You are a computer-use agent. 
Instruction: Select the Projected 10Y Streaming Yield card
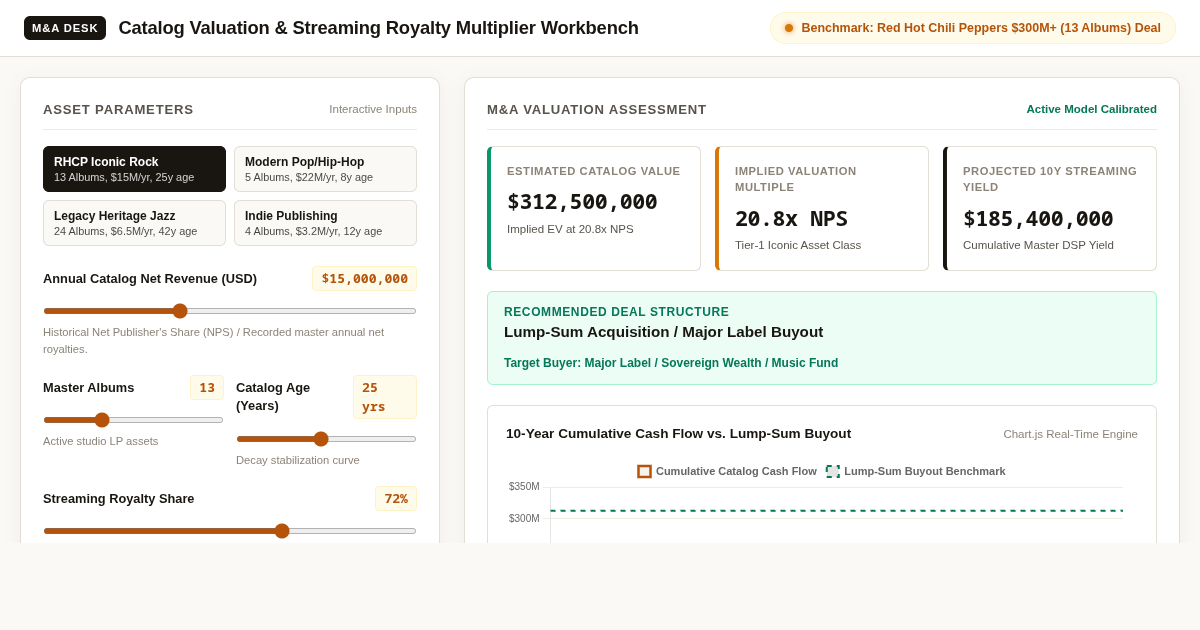click(x=1050, y=209)
